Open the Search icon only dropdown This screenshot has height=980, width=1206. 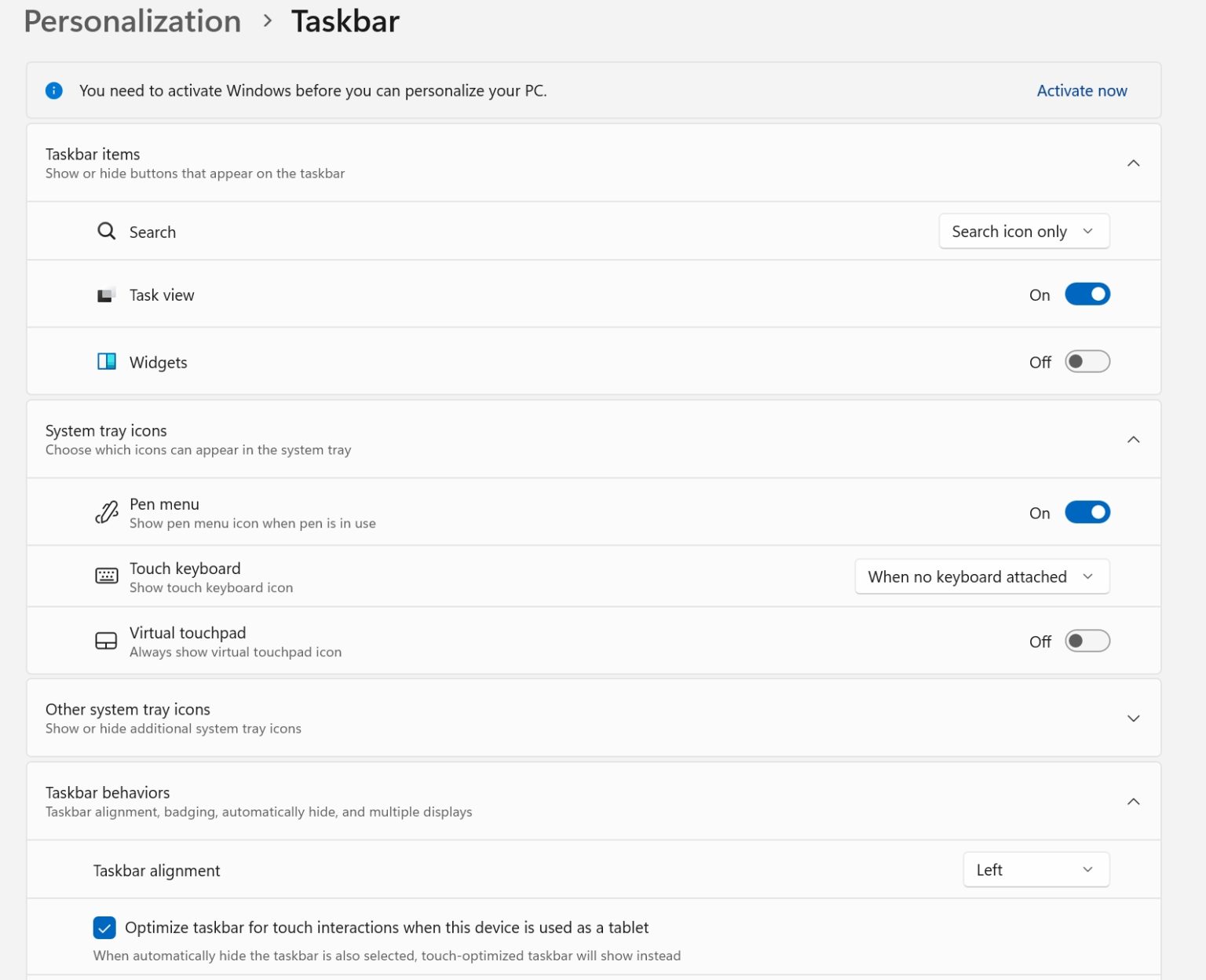pos(1024,231)
